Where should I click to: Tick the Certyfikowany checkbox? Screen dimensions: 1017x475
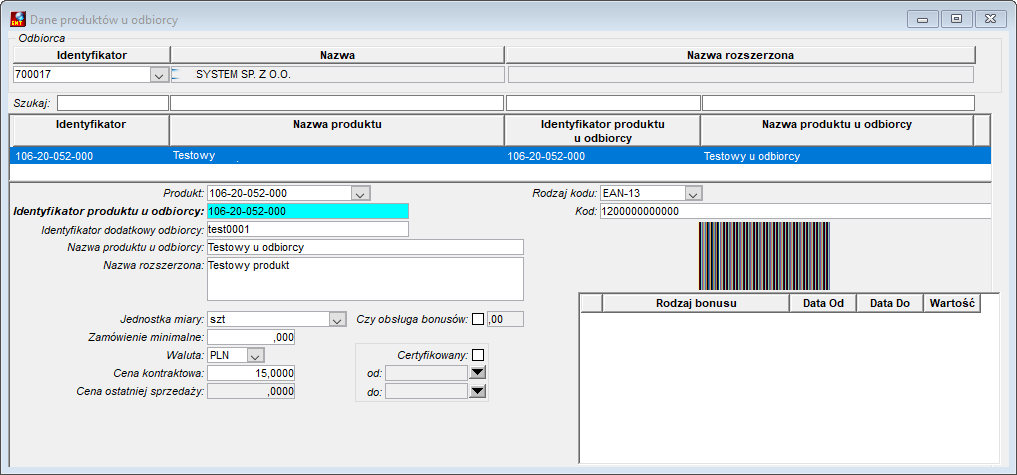click(x=478, y=355)
